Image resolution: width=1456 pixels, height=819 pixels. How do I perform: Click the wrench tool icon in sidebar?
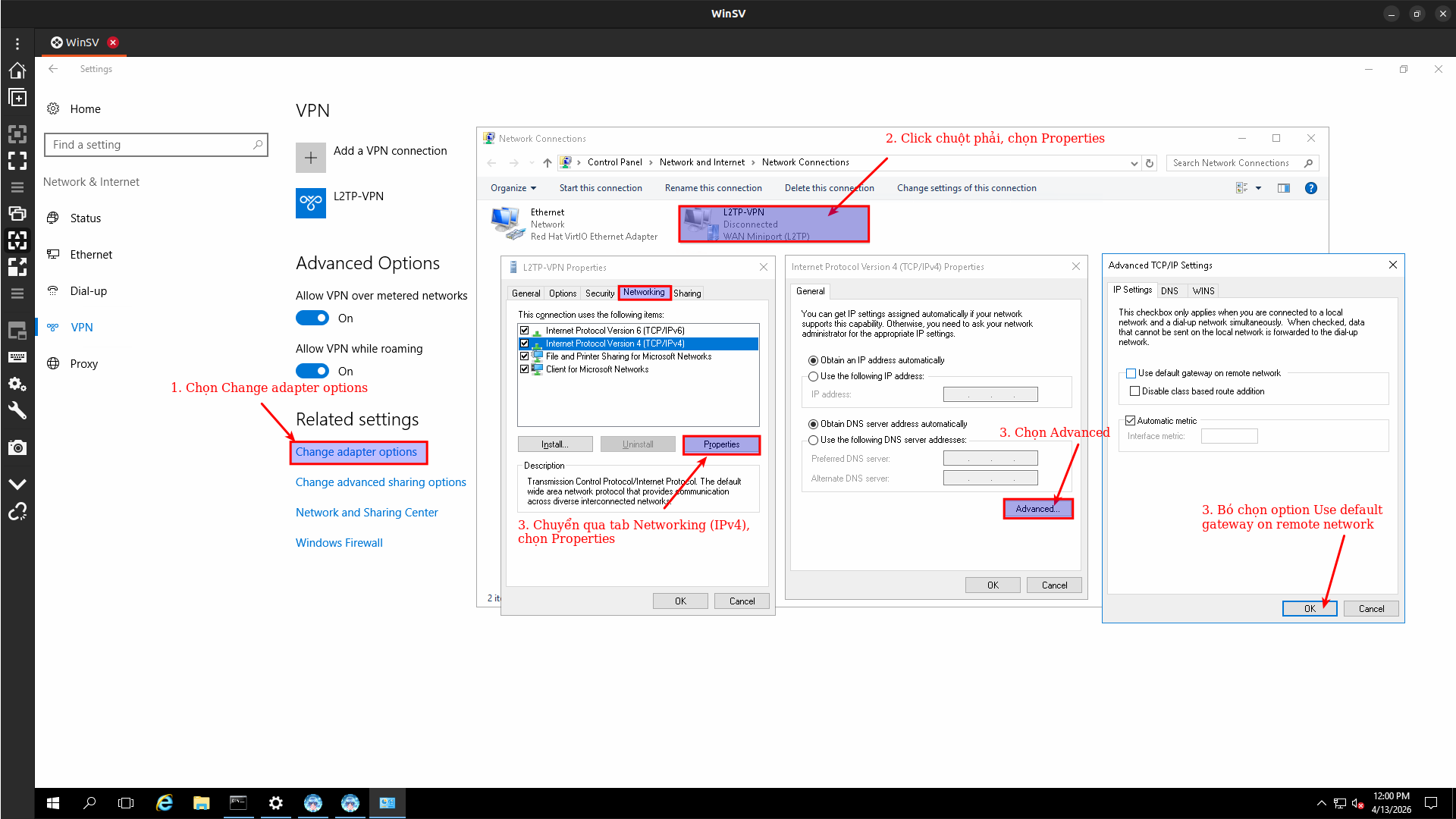(x=17, y=410)
